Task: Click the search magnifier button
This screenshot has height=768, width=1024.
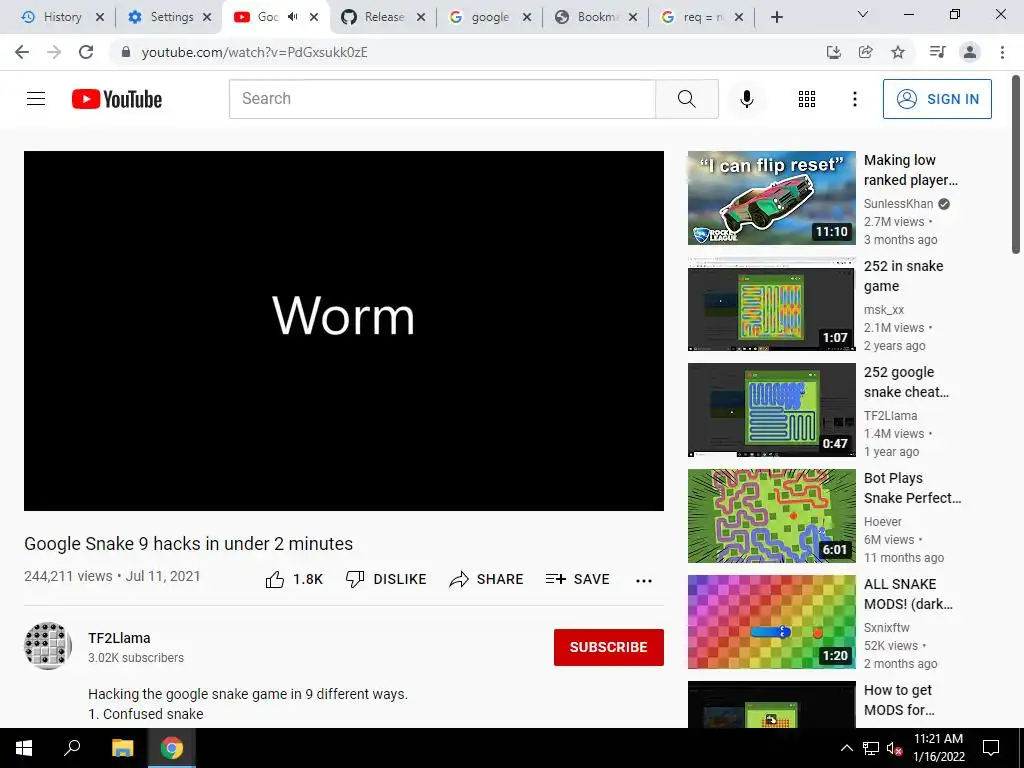Action: [x=686, y=99]
